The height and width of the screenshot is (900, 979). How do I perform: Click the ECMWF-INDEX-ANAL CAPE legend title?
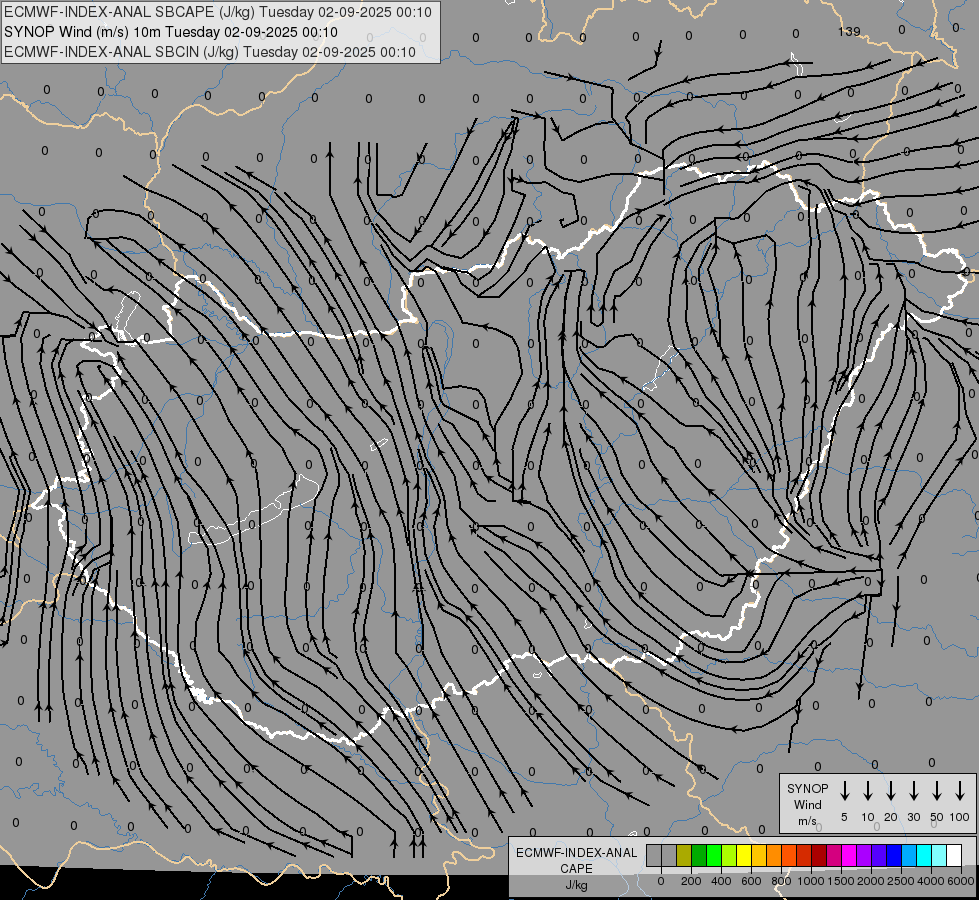(x=576, y=861)
